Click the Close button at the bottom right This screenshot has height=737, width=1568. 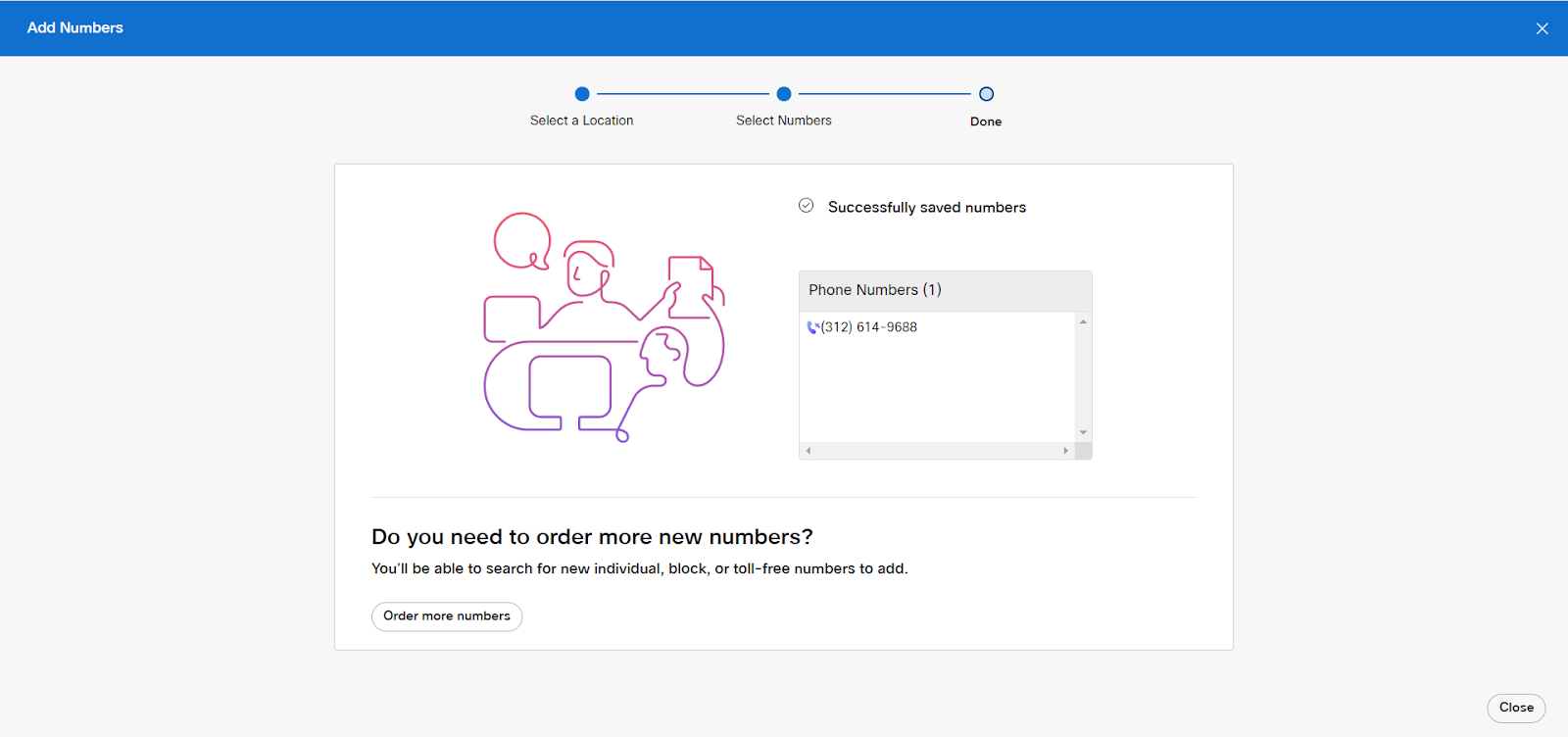(x=1516, y=708)
